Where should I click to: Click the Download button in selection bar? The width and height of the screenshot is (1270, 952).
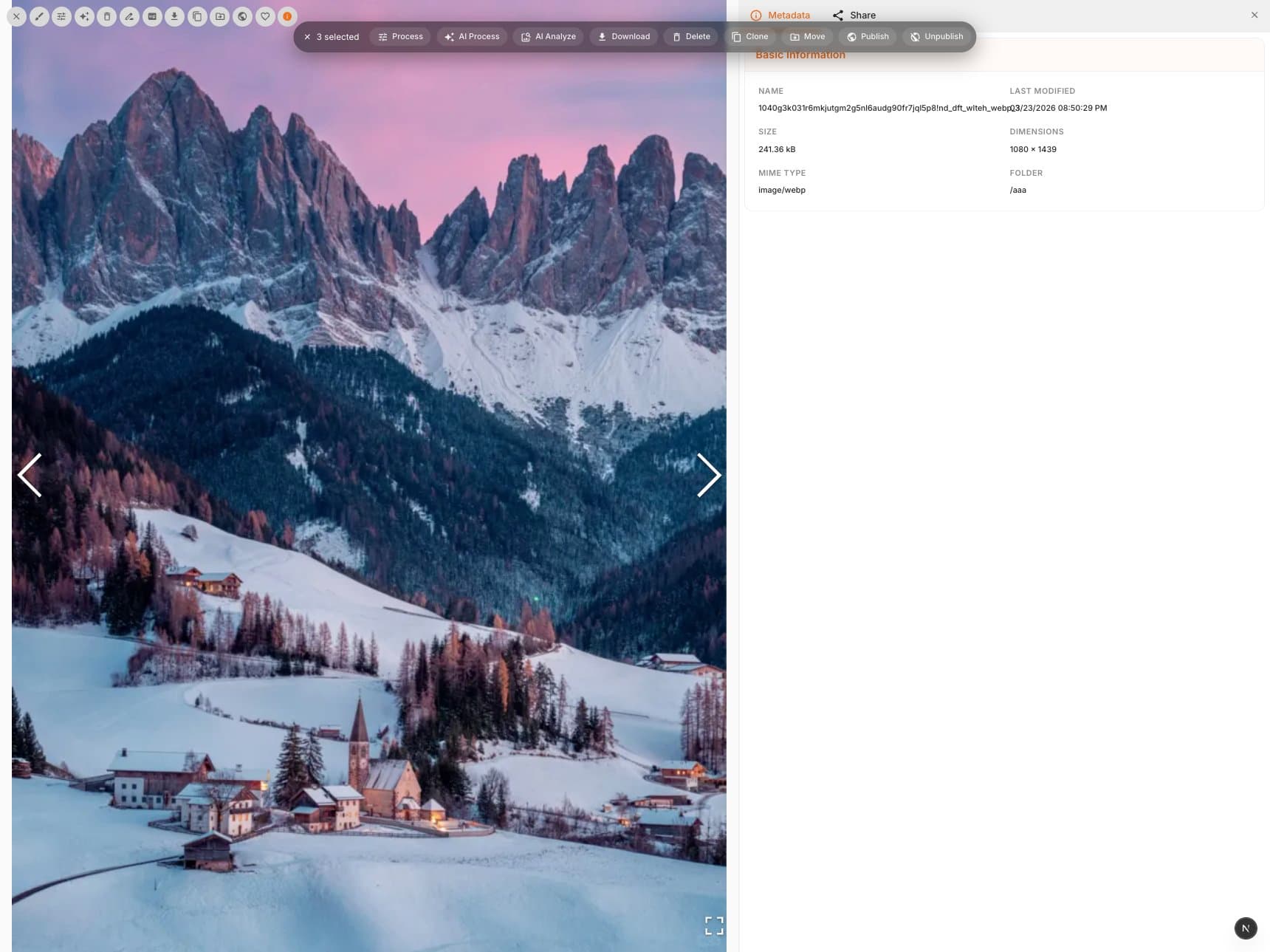click(x=623, y=37)
